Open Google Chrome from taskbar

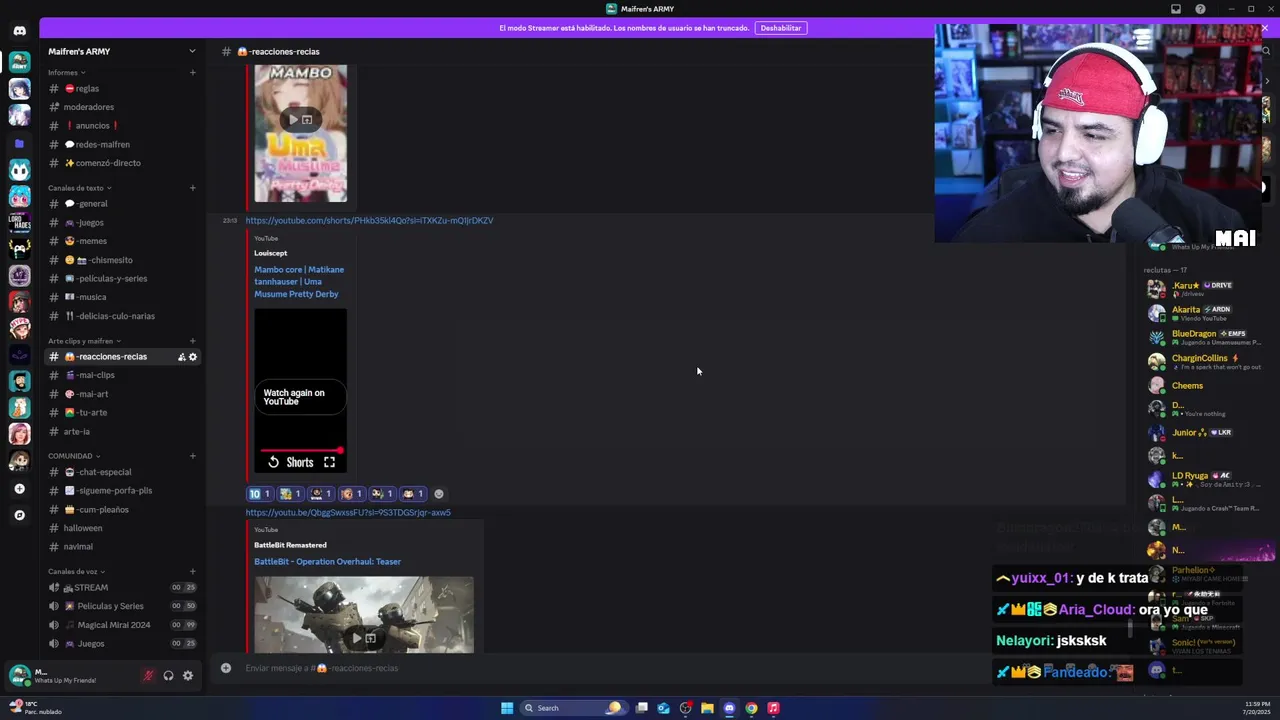tap(751, 708)
